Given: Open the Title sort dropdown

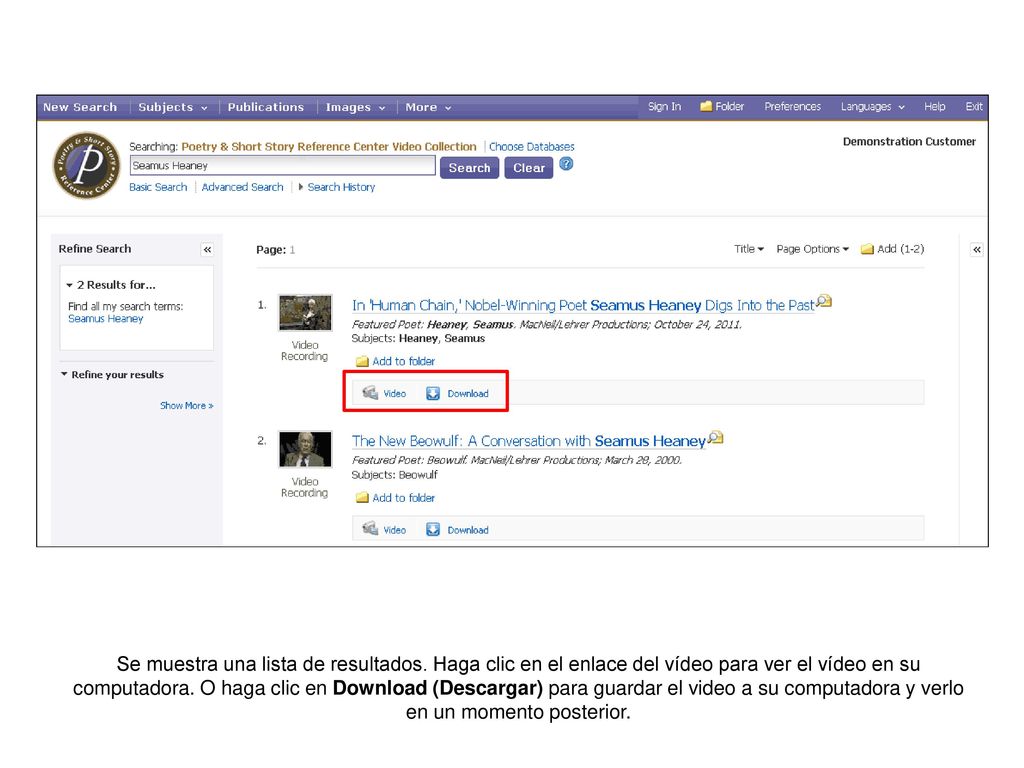Looking at the screenshot, I should 748,249.
